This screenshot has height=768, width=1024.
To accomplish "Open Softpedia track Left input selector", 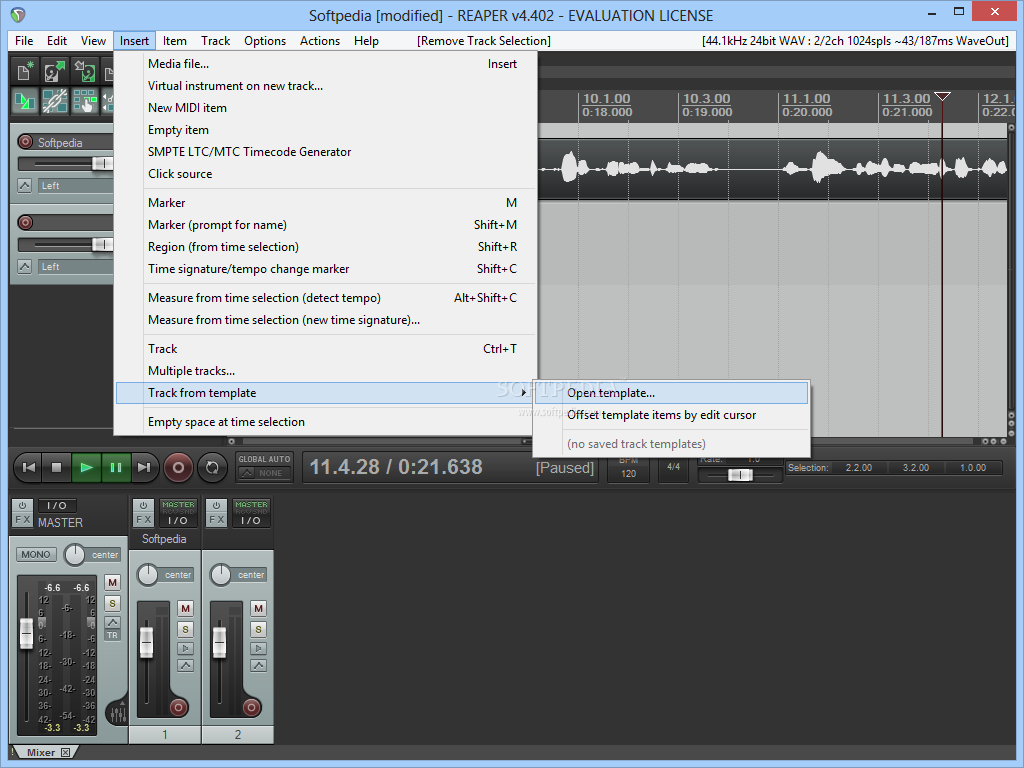I will point(75,185).
